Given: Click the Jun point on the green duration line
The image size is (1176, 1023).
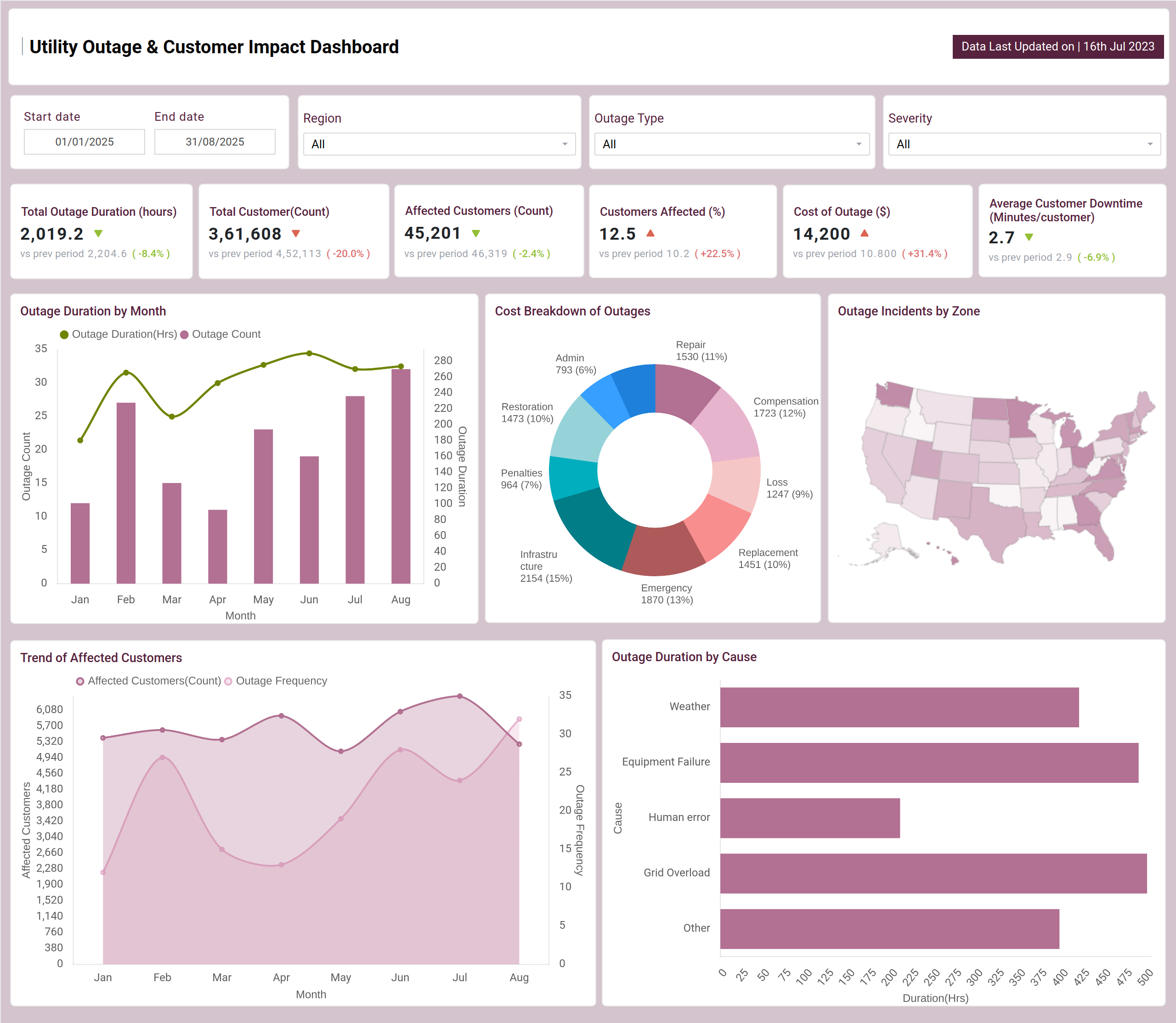Looking at the screenshot, I should tap(309, 354).
